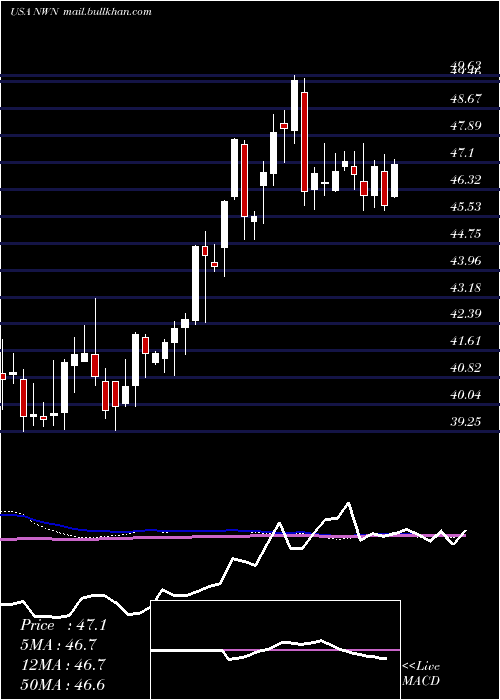Select the 40.82 price axis label

point(466,368)
